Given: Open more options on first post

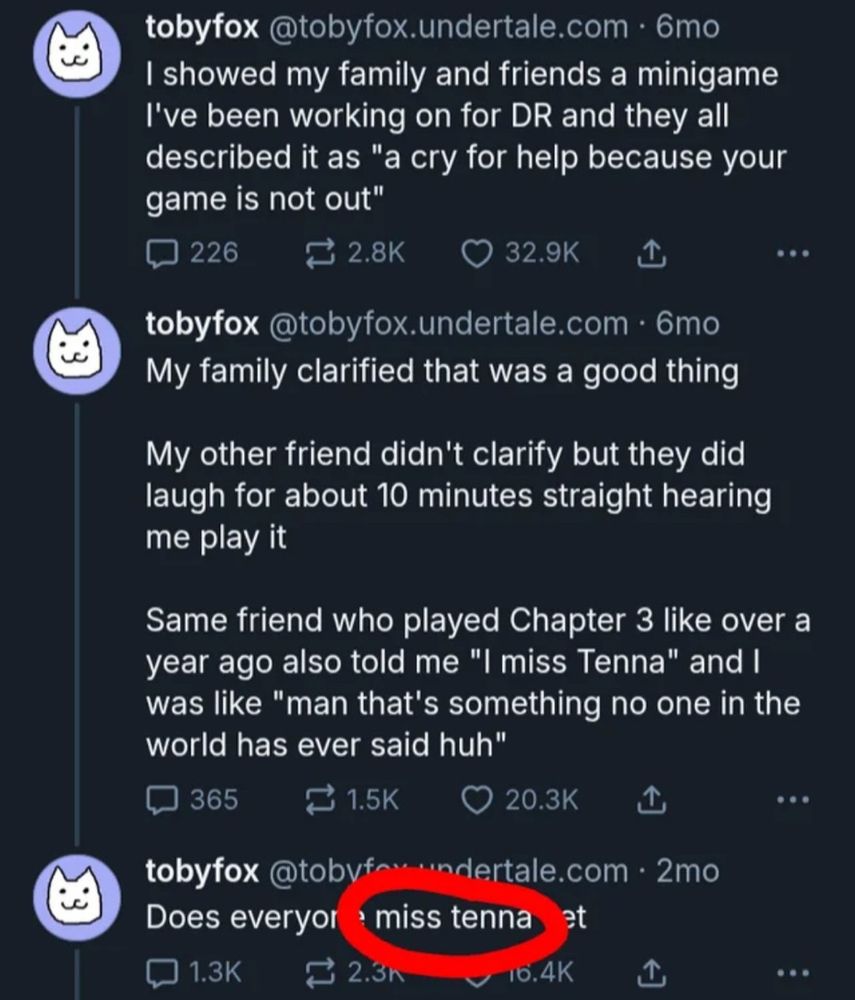Looking at the screenshot, I should [793, 254].
